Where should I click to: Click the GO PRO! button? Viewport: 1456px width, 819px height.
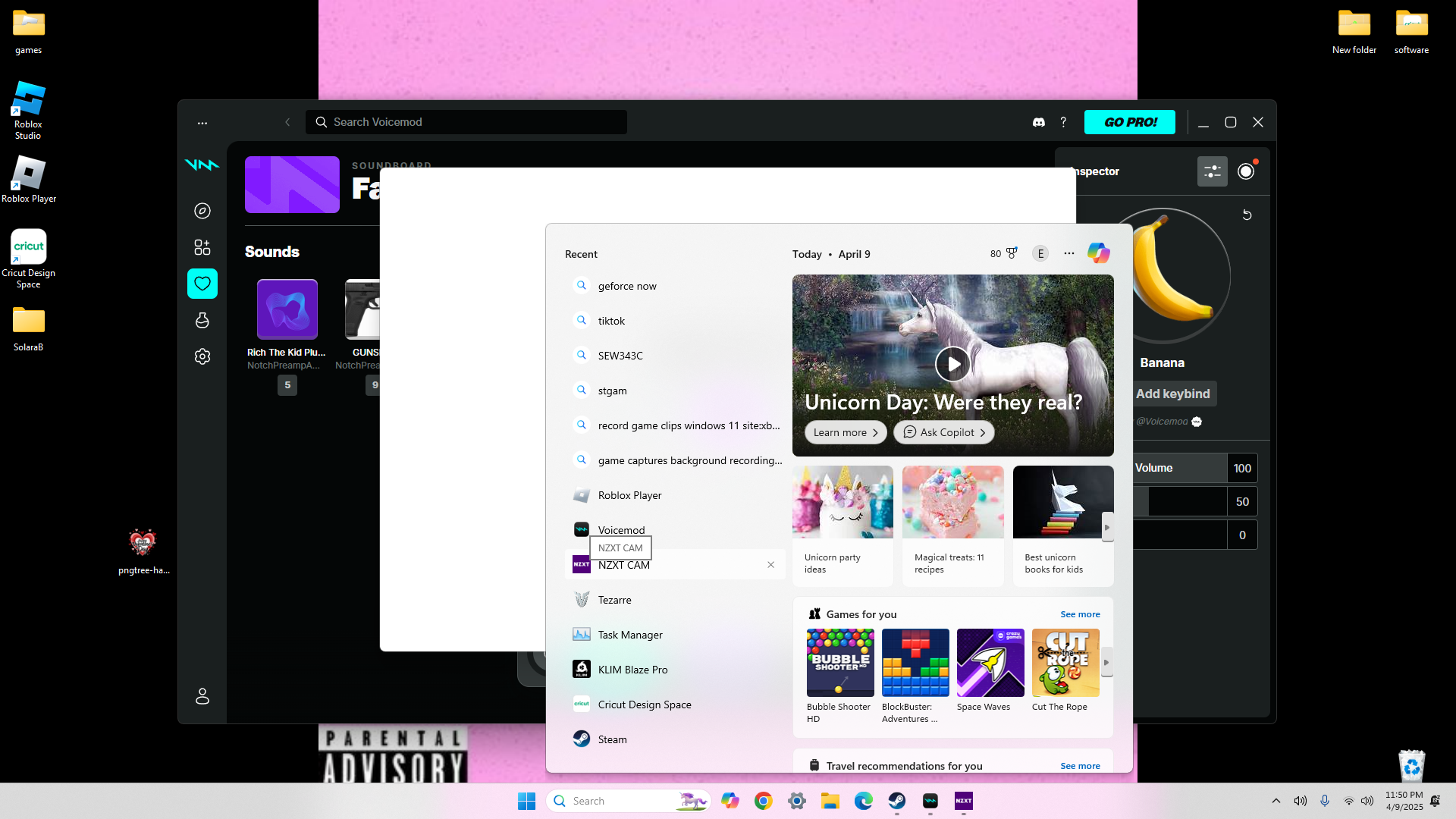click(x=1130, y=122)
